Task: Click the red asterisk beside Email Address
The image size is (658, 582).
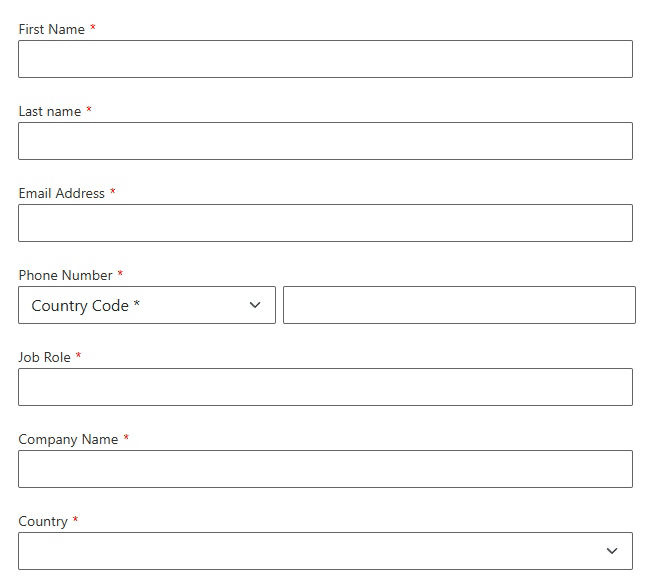Action: [x=113, y=192]
